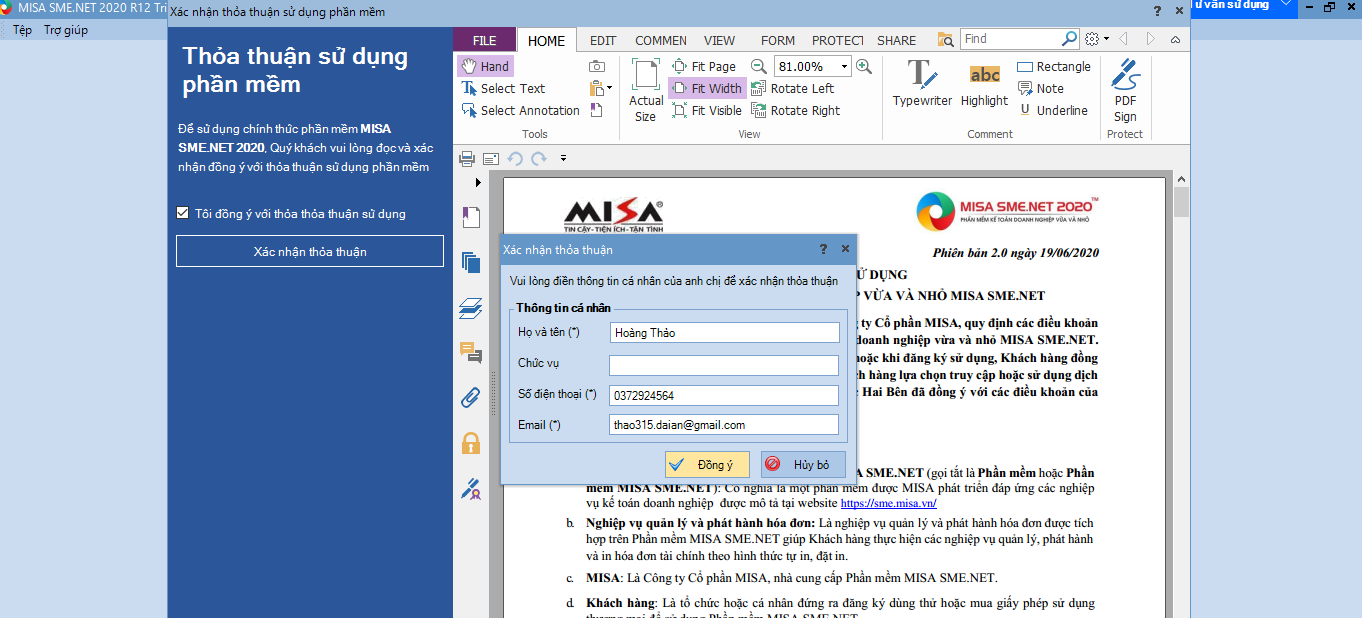The image size is (1362, 618).
Task: Open the digital signatures panel
Action: (x=470, y=488)
